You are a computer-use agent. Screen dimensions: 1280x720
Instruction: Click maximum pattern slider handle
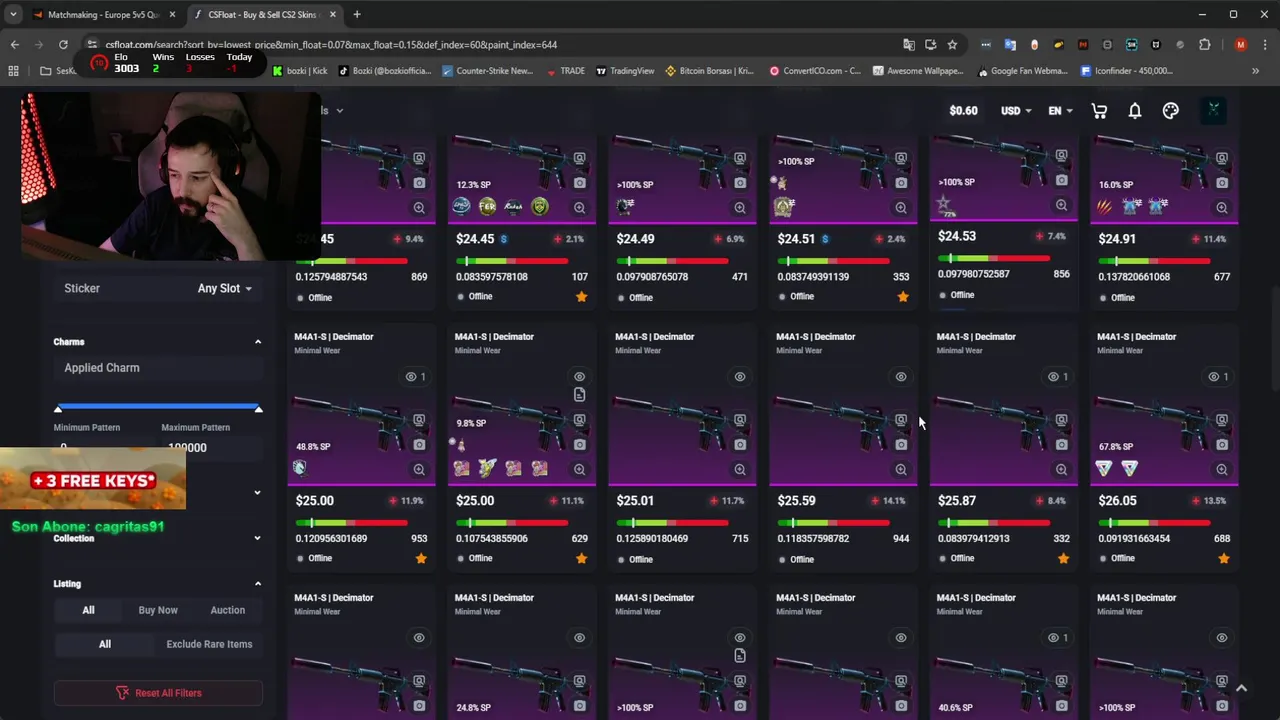pos(258,408)
